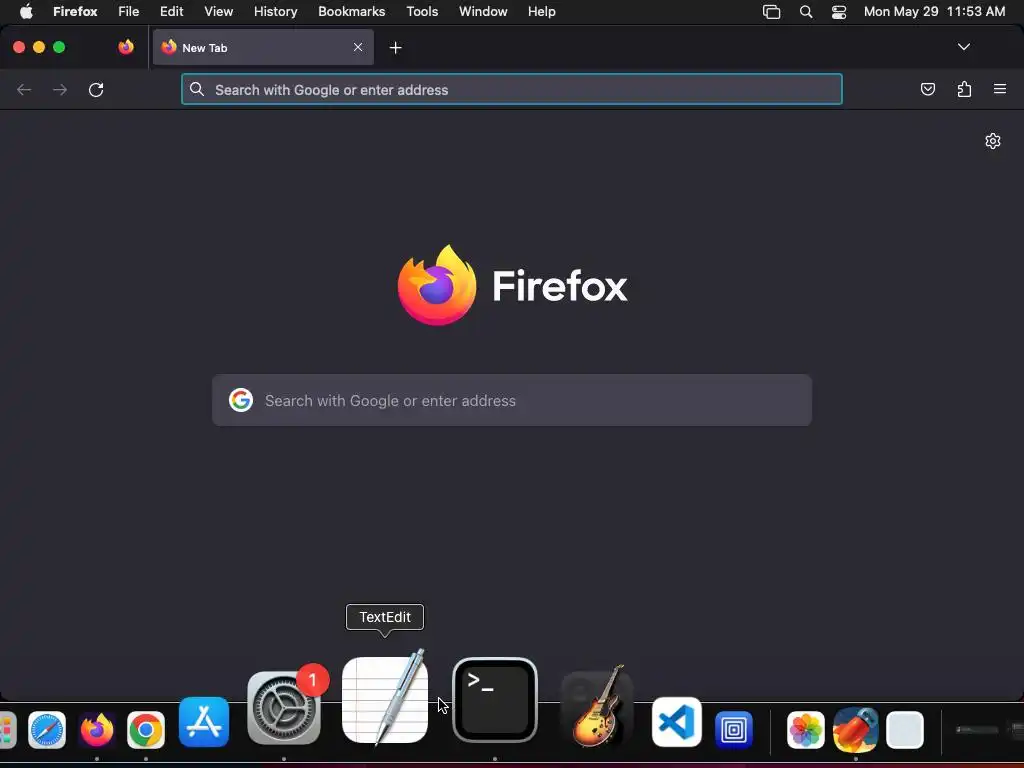
Task: Open the File menu
Action: 129,12
